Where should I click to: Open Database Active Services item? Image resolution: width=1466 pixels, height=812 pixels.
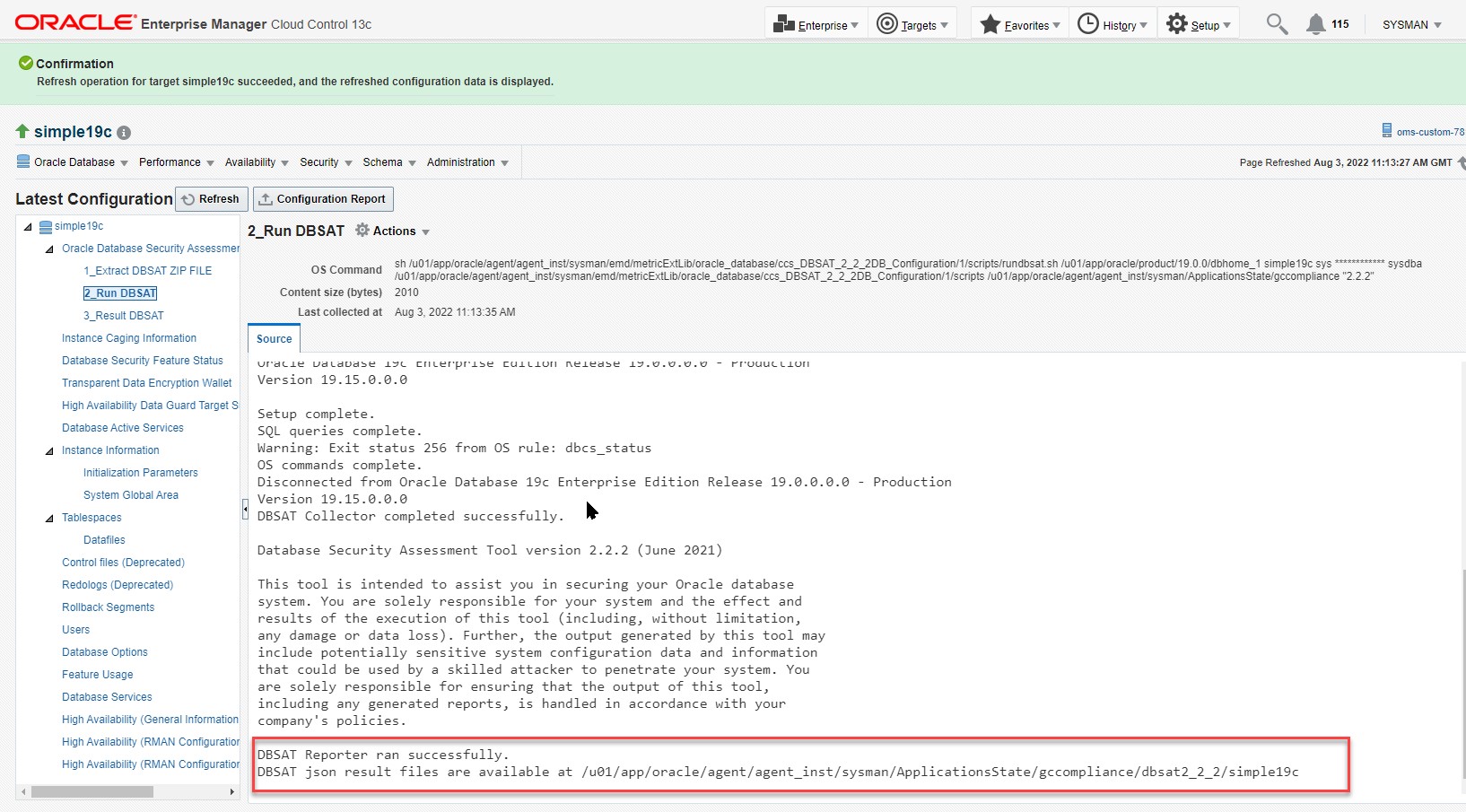click(123, 428)
